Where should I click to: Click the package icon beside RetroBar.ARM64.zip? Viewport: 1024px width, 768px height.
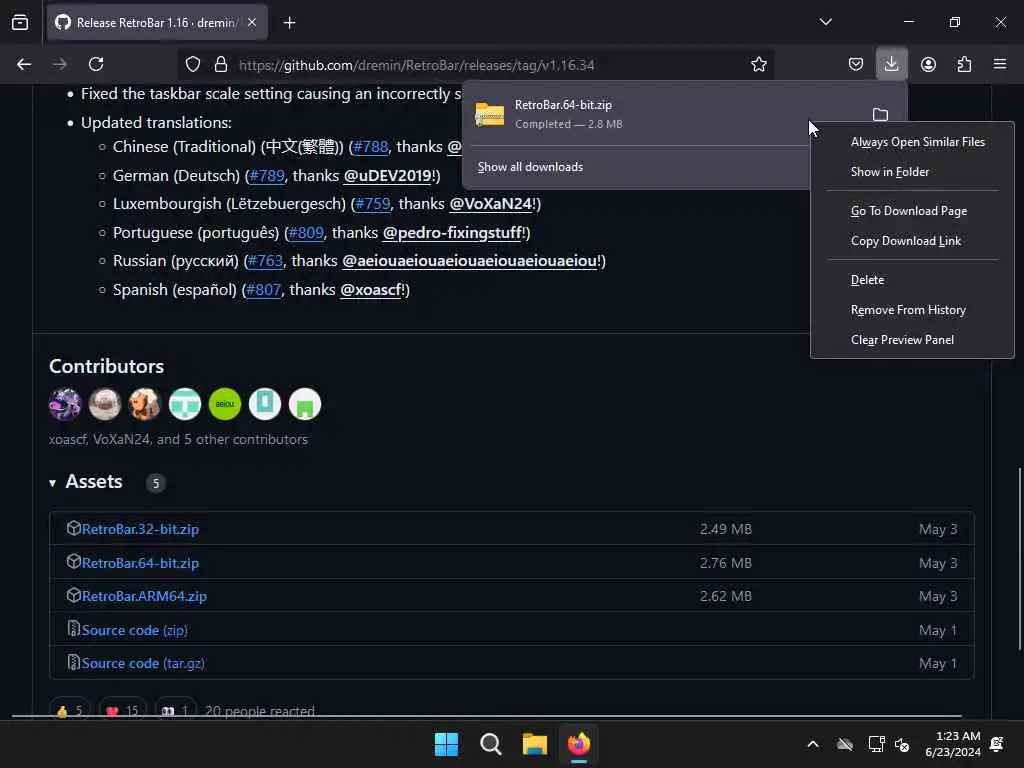coord(74,595)
